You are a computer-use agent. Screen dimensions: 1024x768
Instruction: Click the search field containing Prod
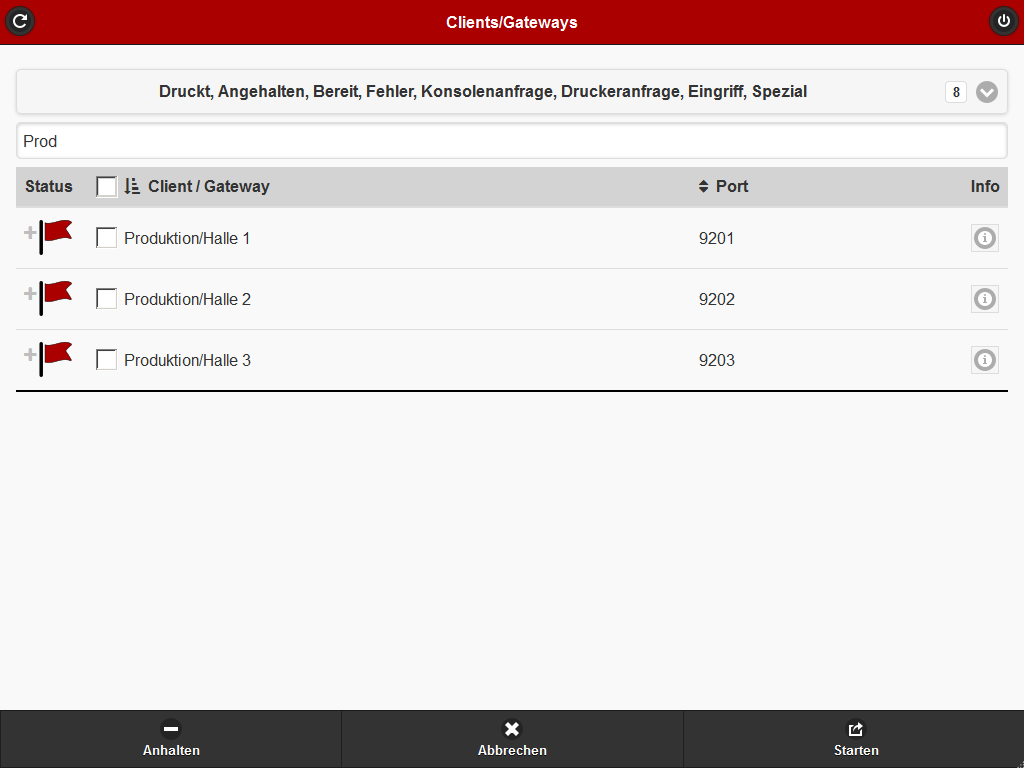click(512, 141)
